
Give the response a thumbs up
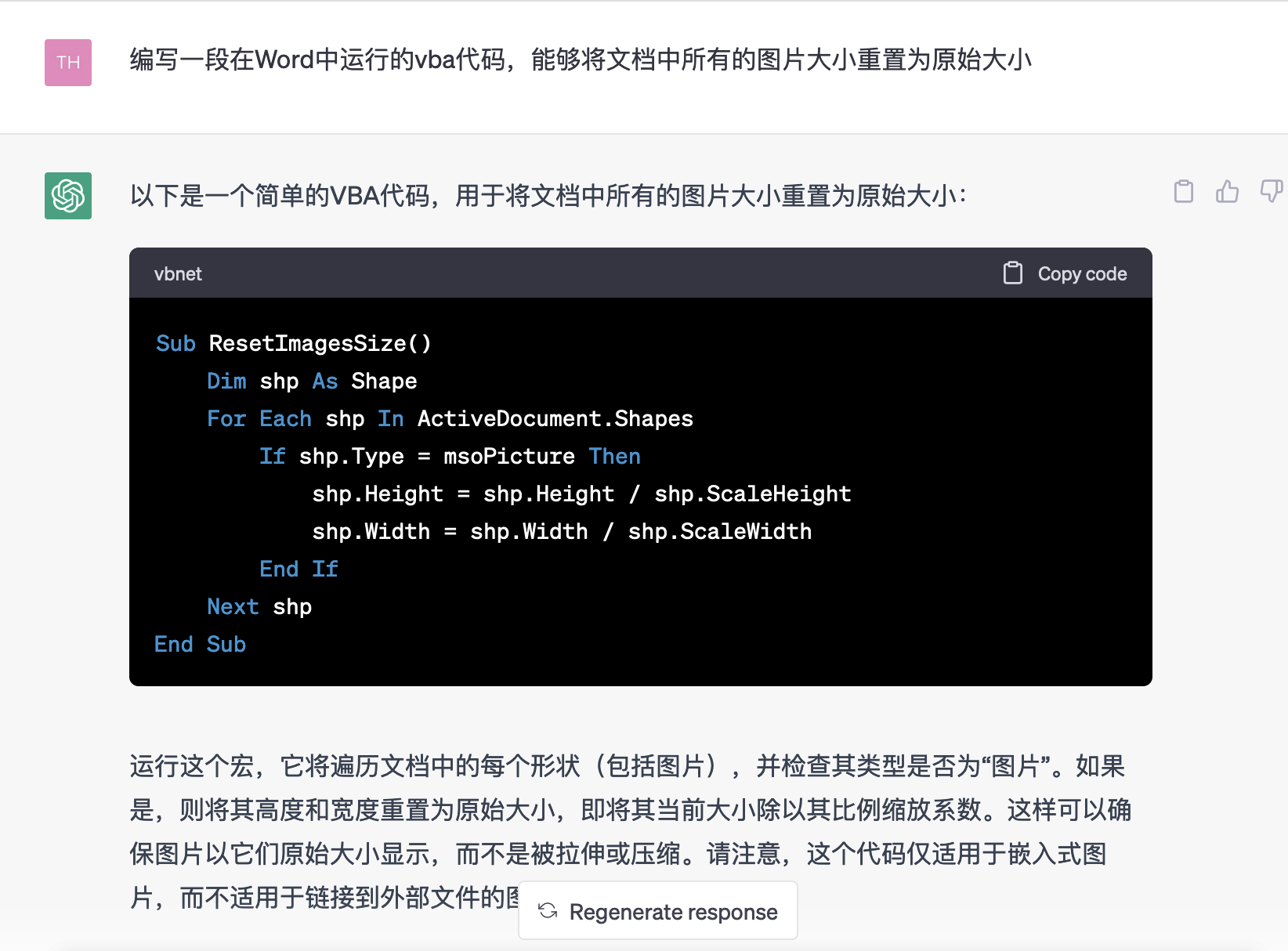click(1227, 192)
